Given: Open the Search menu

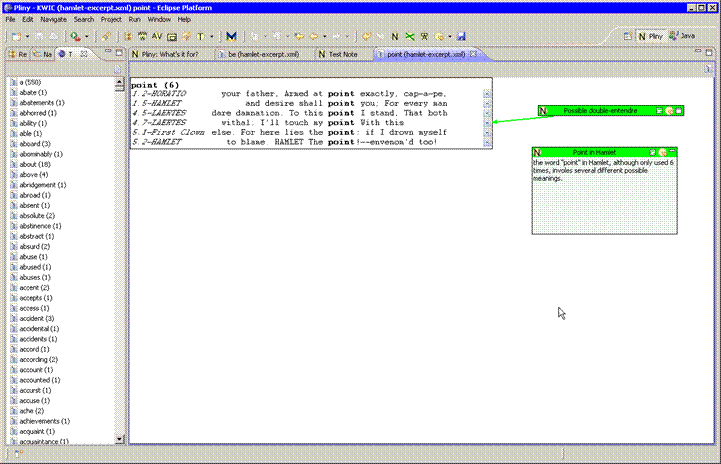Looking at the screenshot, I should (x=84, y=19).
